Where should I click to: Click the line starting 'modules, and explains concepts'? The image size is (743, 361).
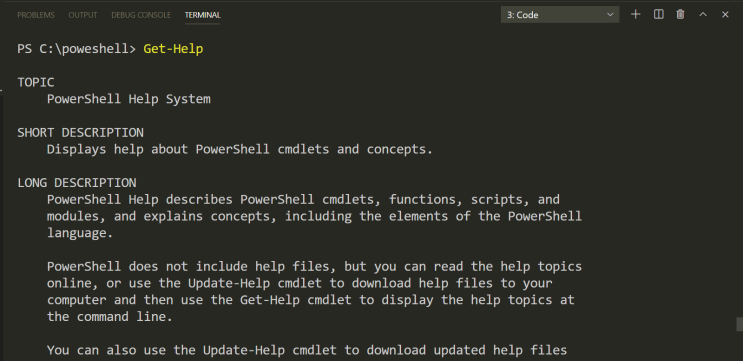click(314, 217)
